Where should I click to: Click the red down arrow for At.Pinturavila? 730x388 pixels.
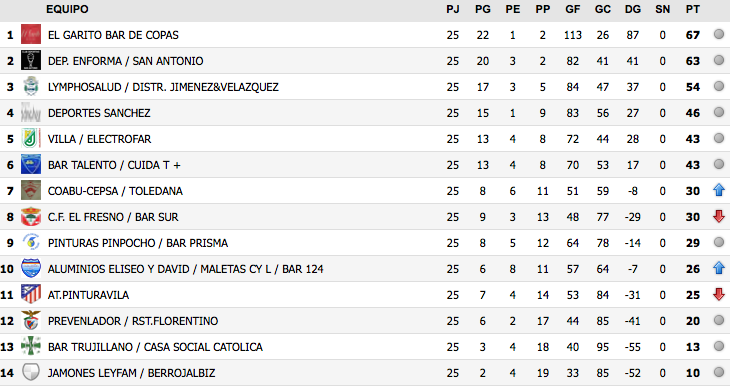coord(719,294)
